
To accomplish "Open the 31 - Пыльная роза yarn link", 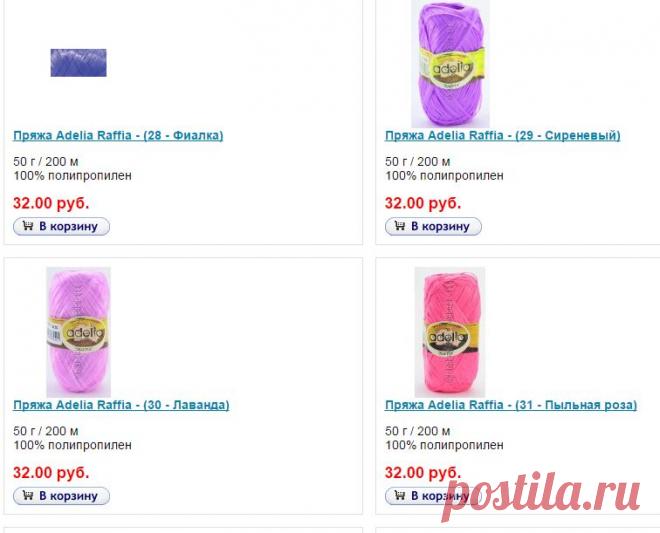I will tap(511, 405).
